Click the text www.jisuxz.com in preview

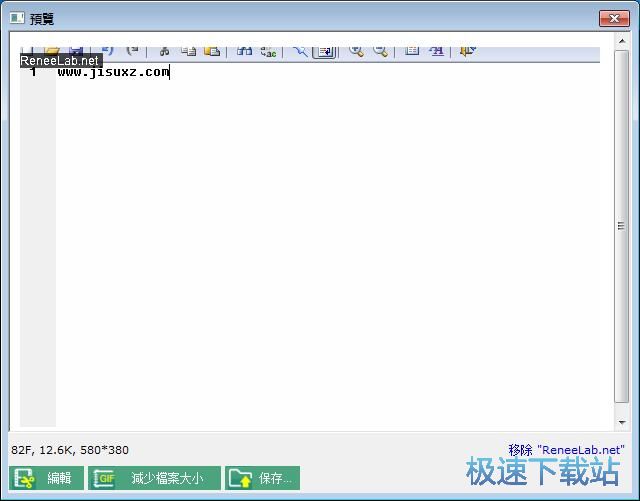click(113, 72)
